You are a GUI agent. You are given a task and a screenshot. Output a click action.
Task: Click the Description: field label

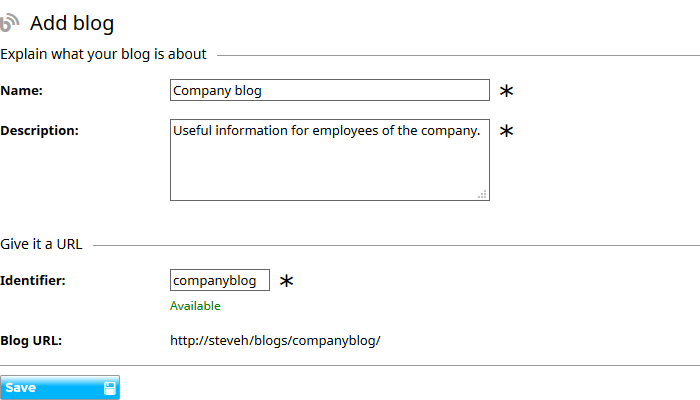[39, 131]
